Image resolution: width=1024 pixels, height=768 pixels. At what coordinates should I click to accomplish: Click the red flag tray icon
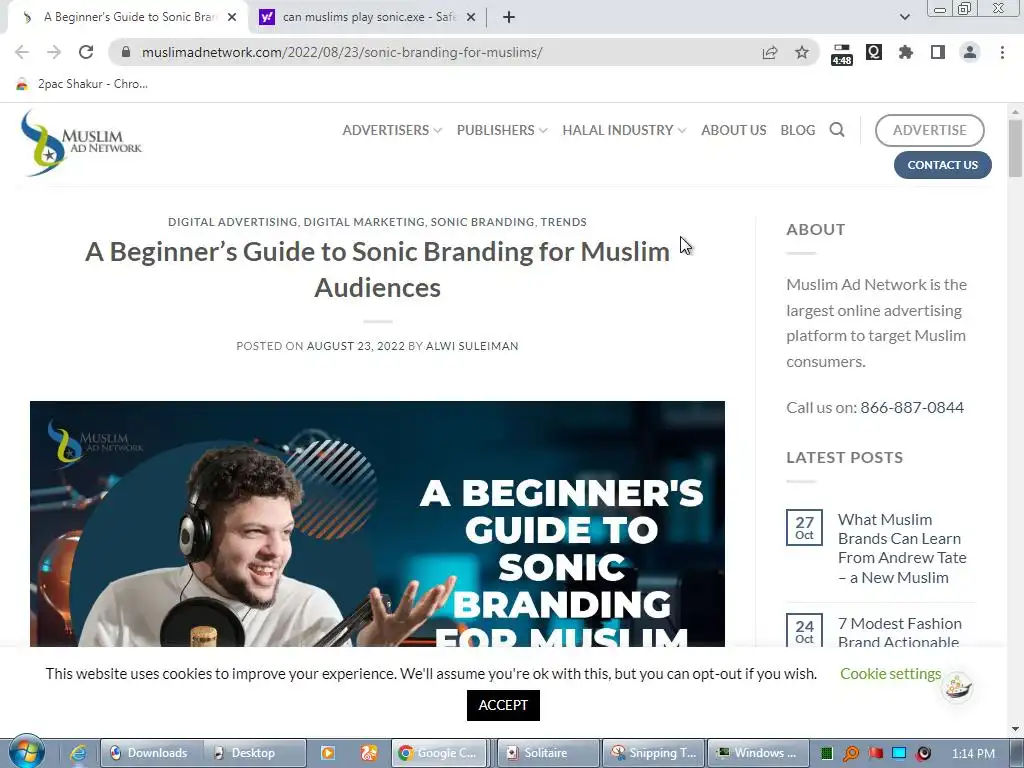875,754
